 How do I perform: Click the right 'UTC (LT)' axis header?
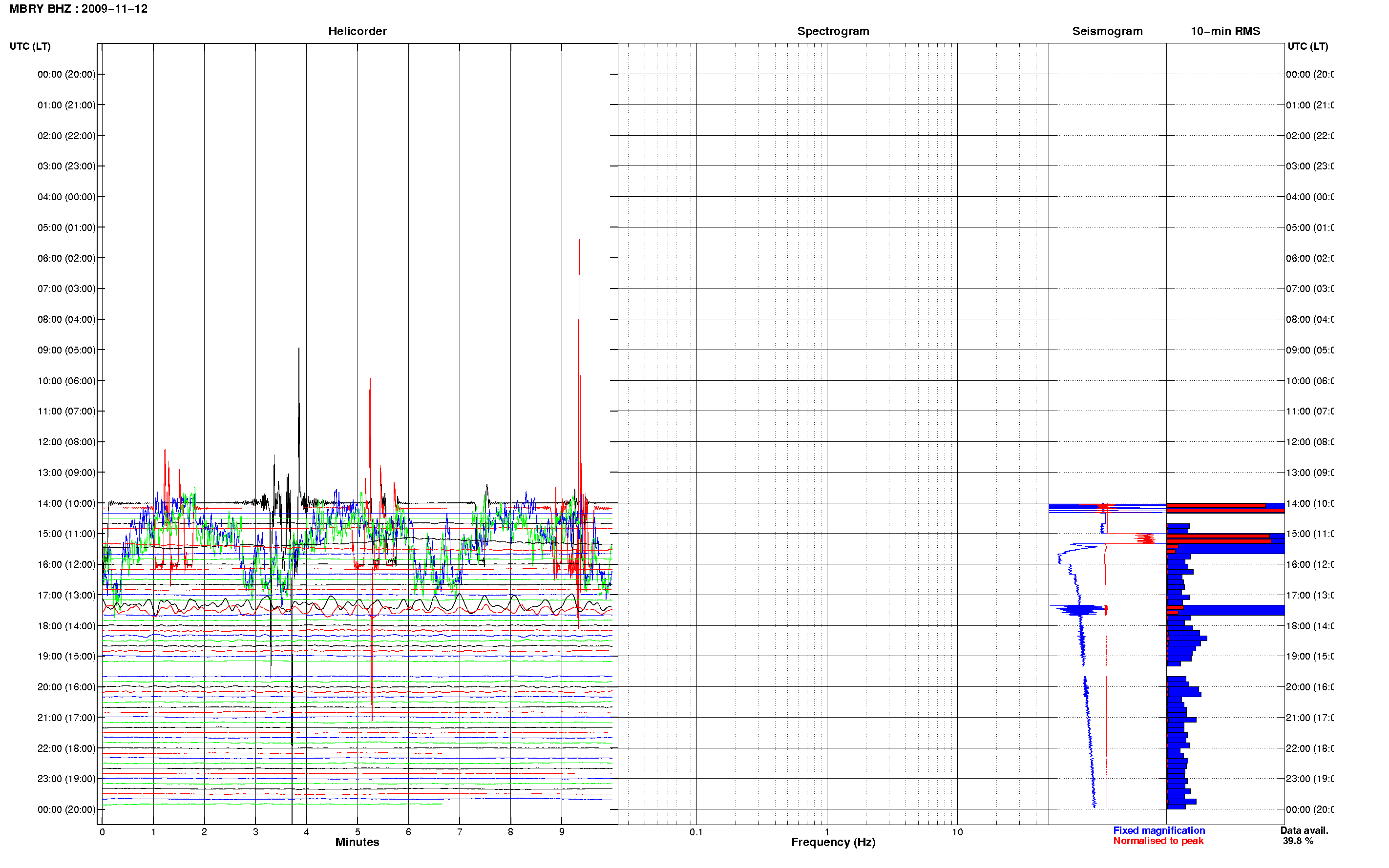coord(1307,46)
